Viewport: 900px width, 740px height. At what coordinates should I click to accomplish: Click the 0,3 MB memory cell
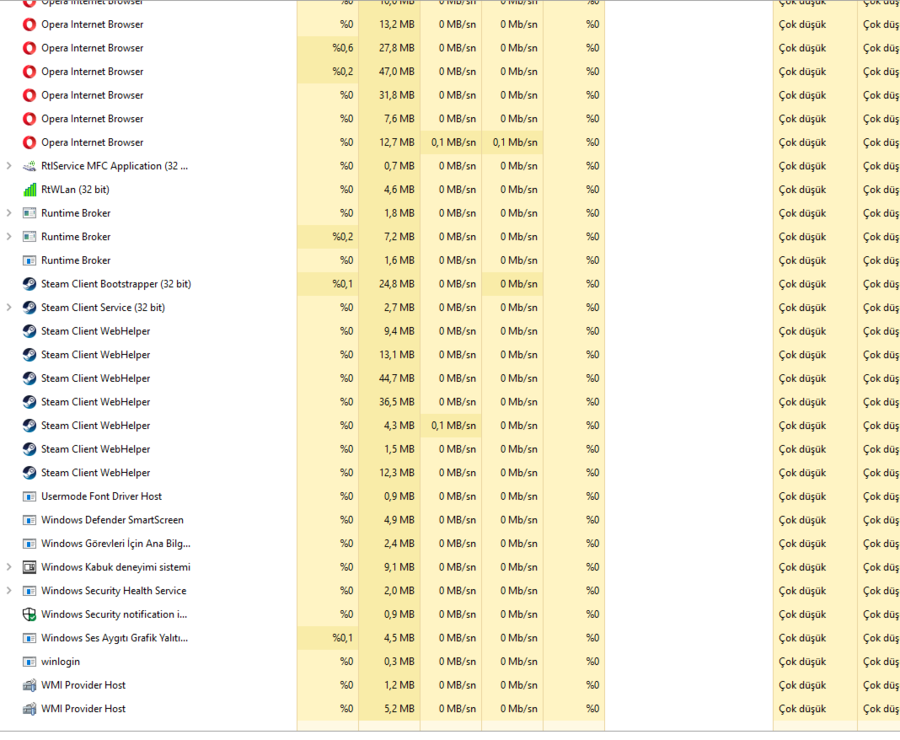point(389,662)
